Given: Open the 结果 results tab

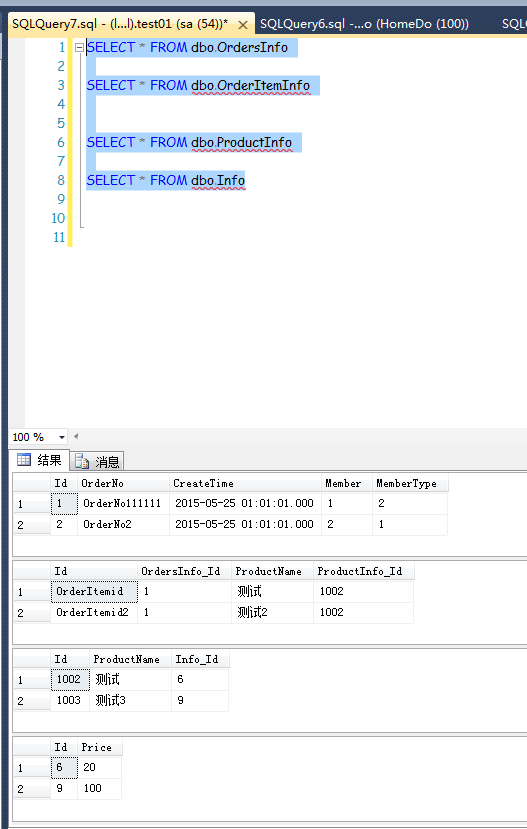Looking at the screenshot, I should tap(39, 460).
